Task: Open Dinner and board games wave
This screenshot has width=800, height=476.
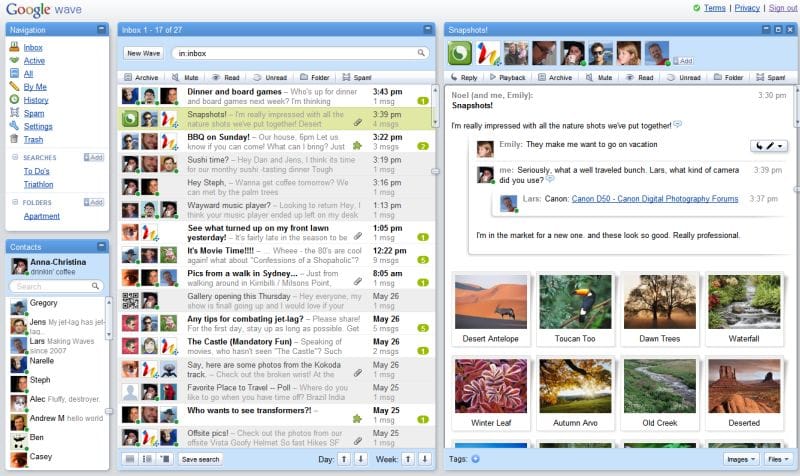Action: (276, 96)
